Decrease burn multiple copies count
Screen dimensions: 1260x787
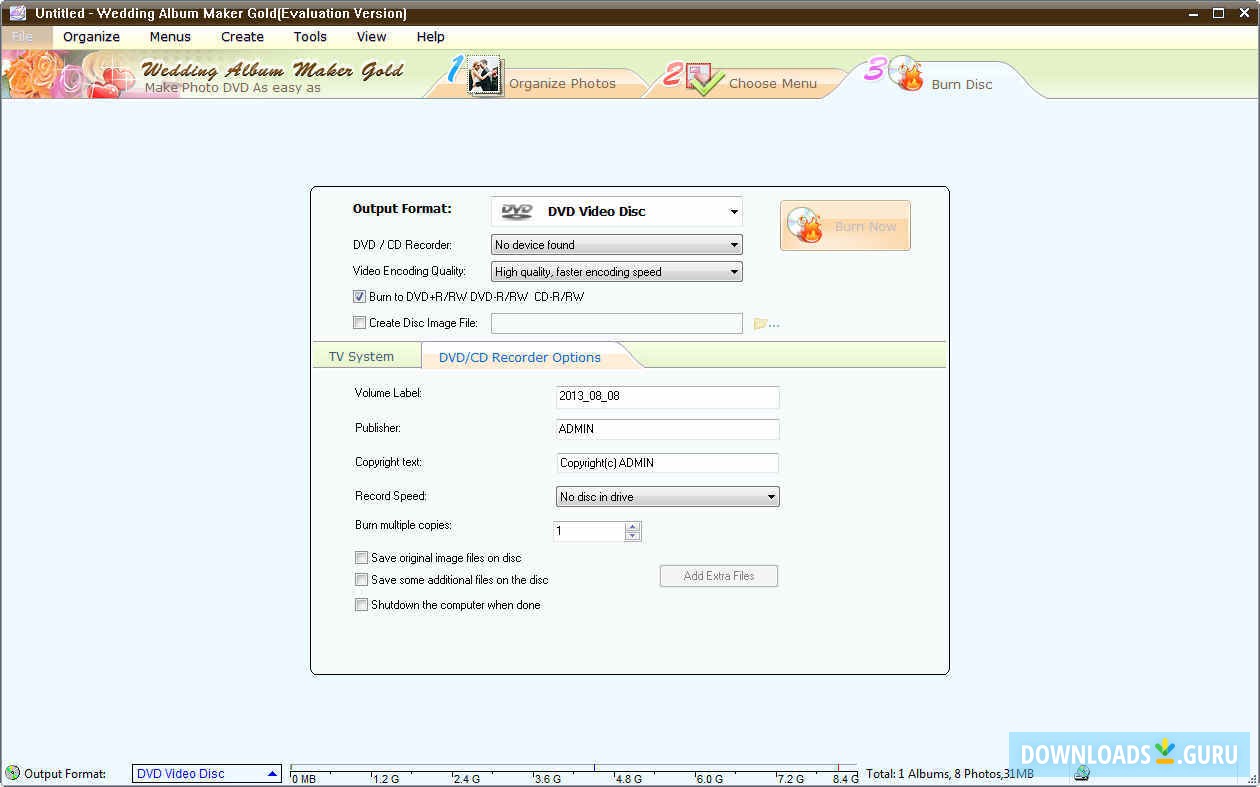(632, 536)
